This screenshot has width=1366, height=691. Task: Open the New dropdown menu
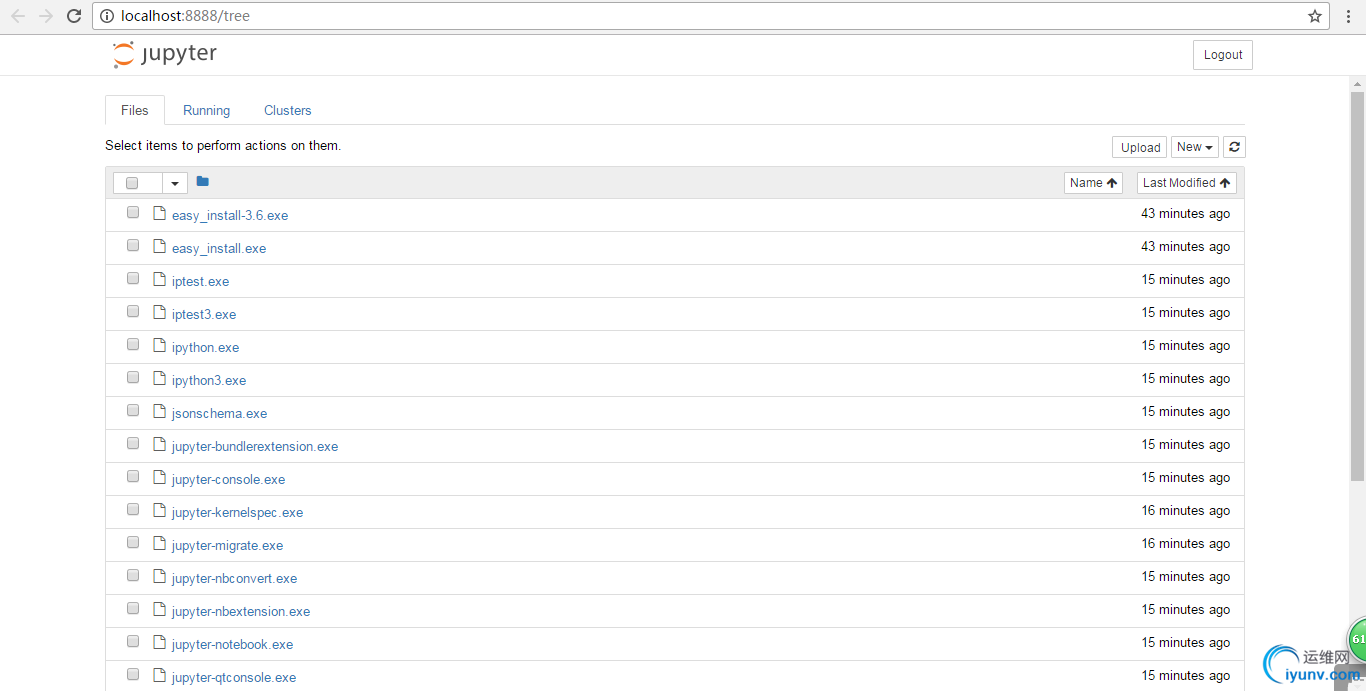1195,147
